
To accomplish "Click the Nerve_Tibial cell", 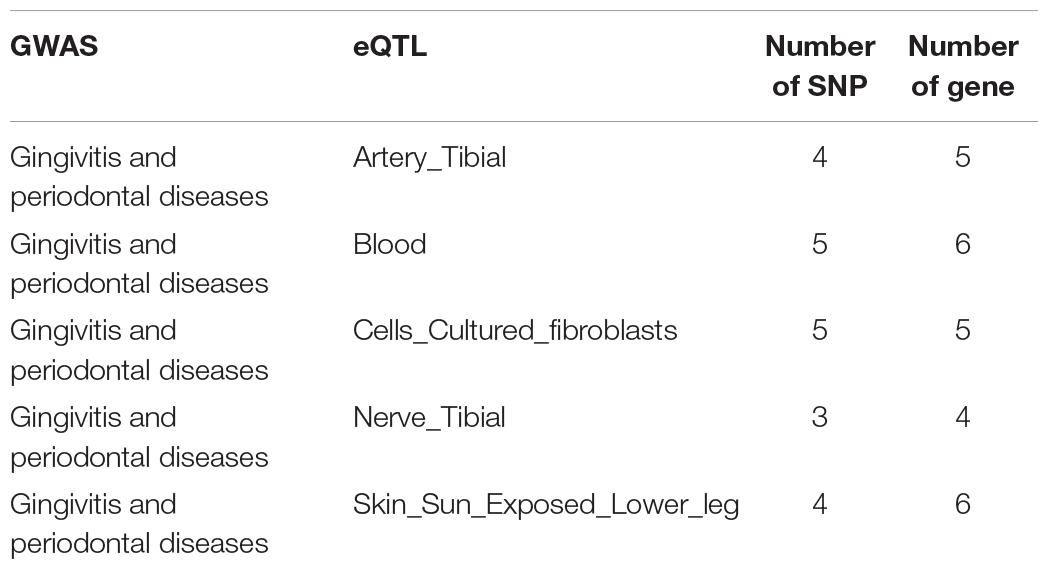I will [x=429, y=418].
